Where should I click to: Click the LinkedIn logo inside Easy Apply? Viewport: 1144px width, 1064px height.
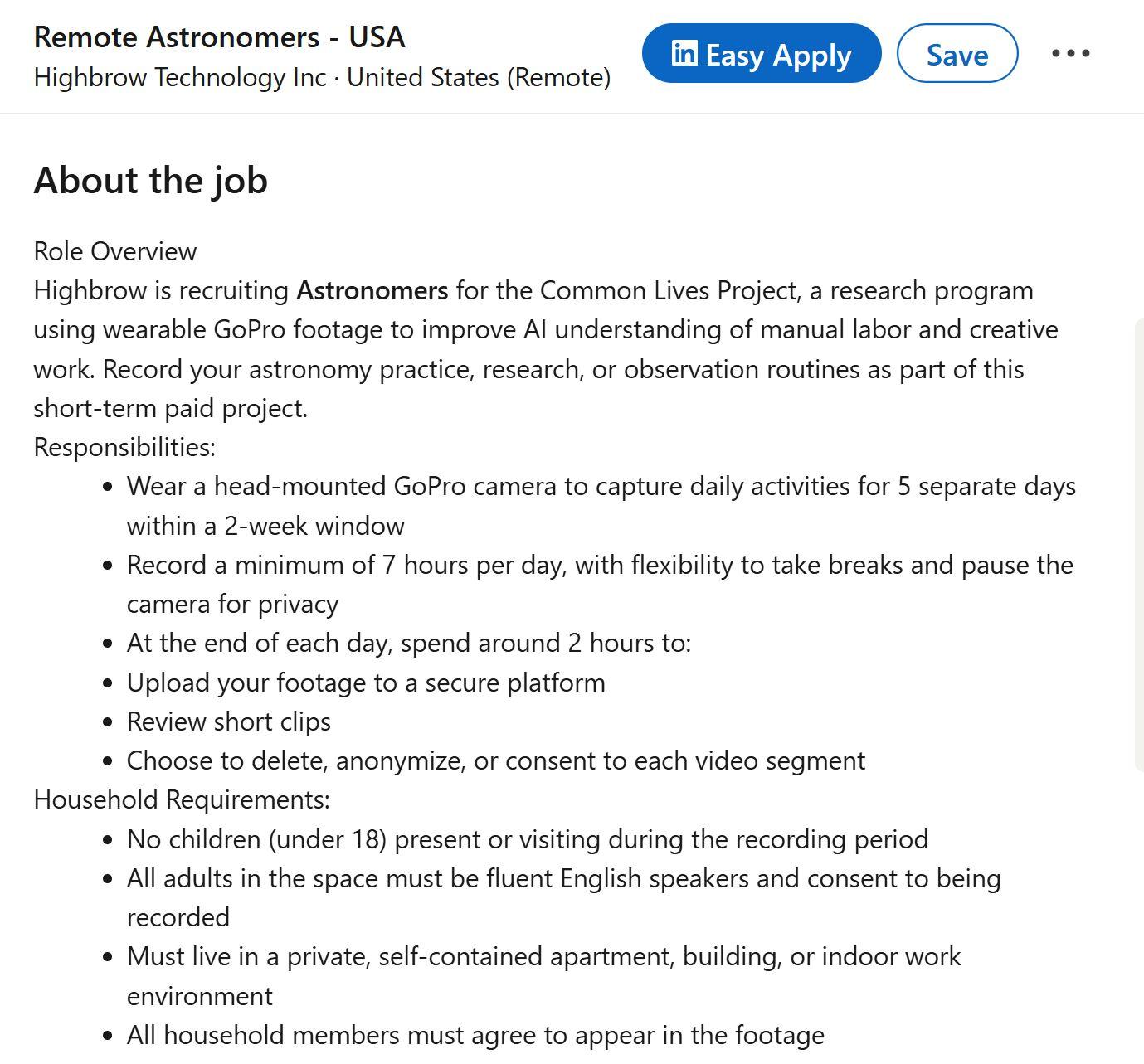click(684, 54)
